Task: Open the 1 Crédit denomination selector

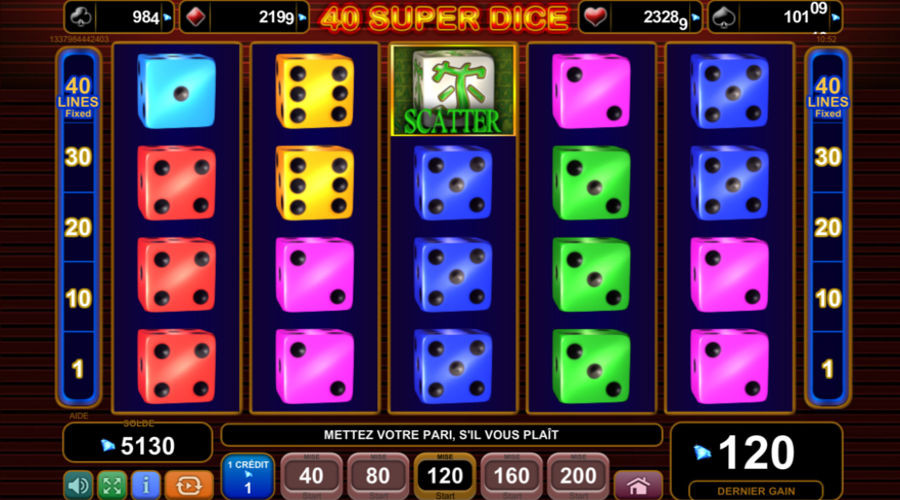Action: coord(248,476)
